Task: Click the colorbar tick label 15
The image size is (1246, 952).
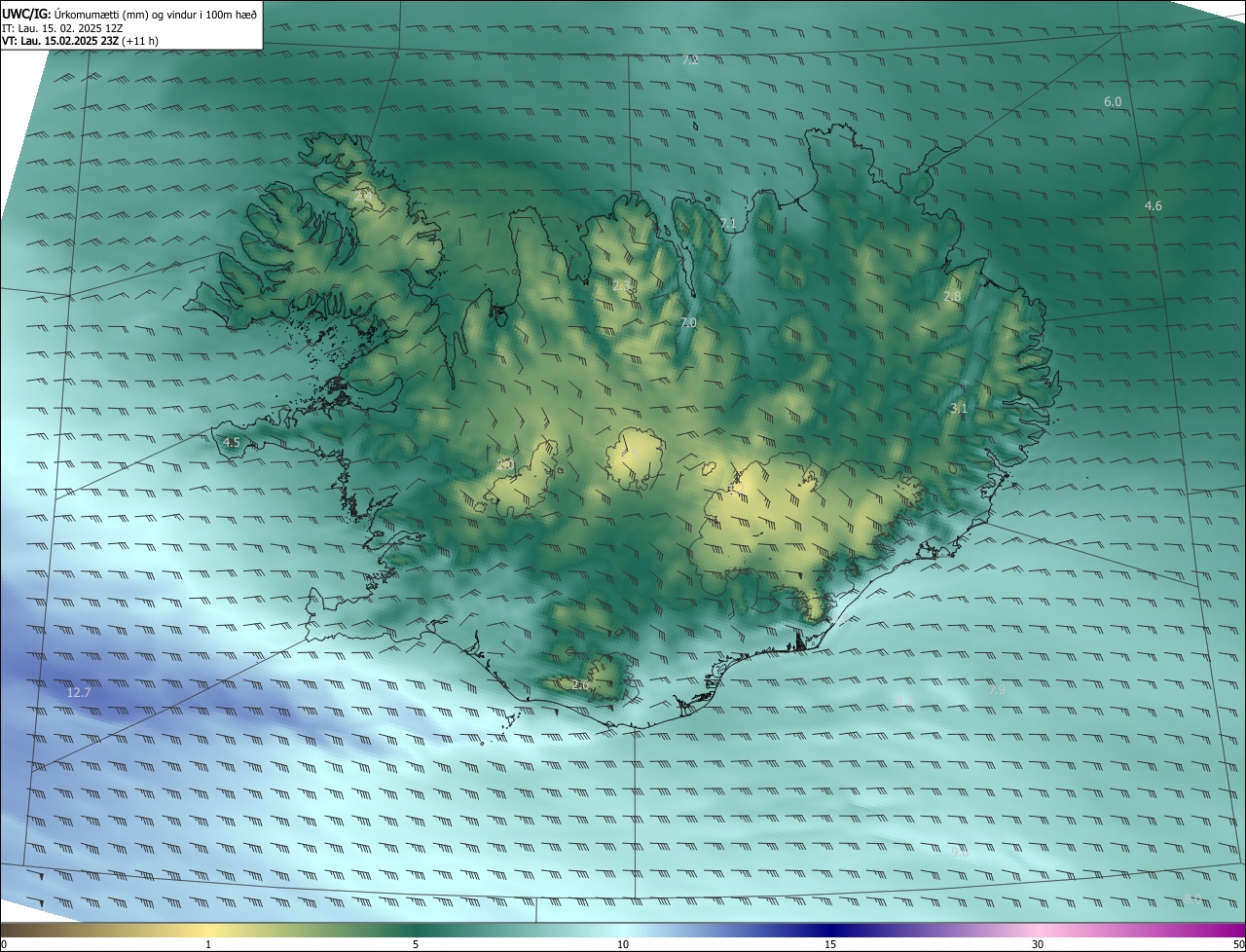Action: tap(830, 944)
